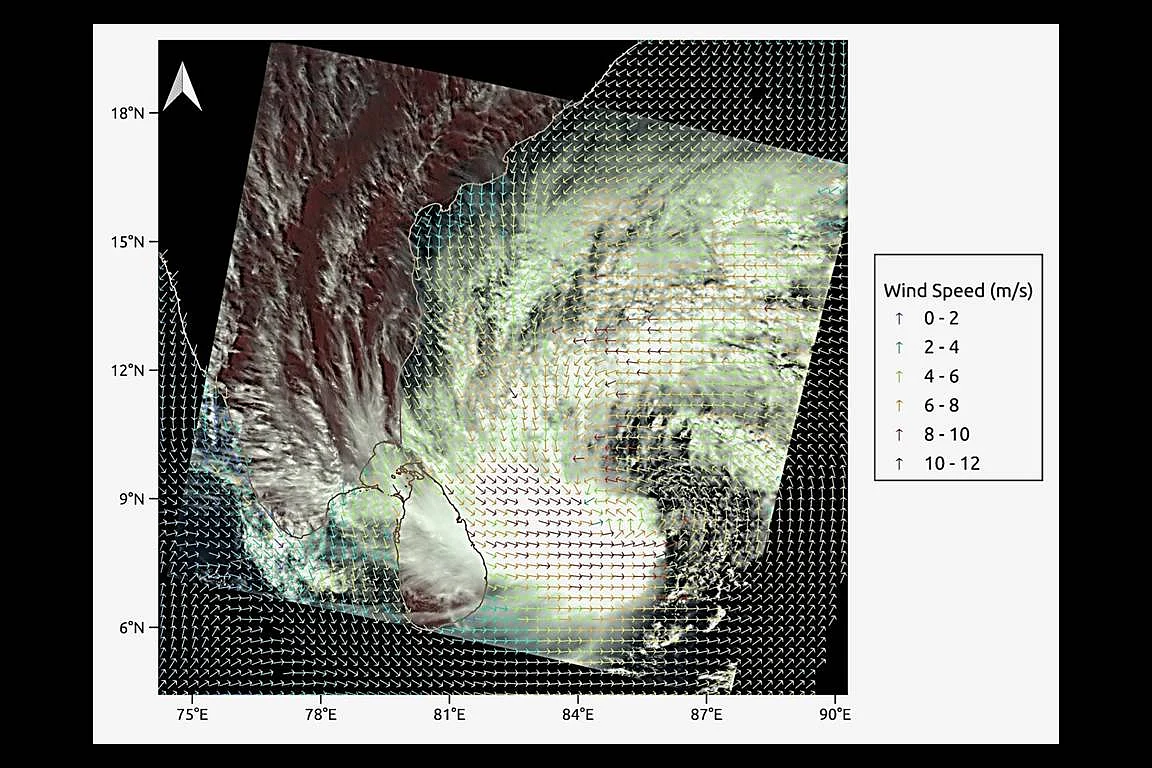The width and height of the screenshot is (1152, 768).
Task: Click the 4 - 6 wind speed arrow symbol
Action: coord(899,376)
